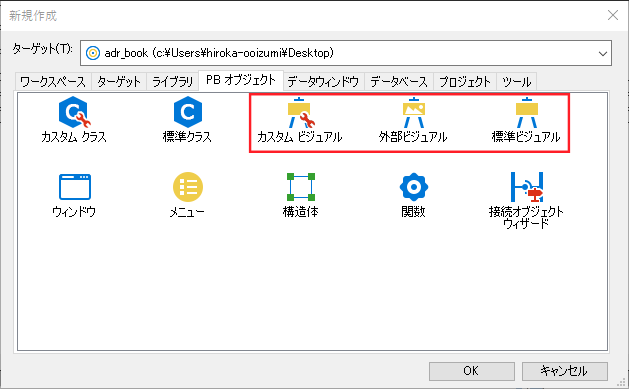Click the adr_book target combo field
The height and width of the screenshot is (389, 629).
point(346,53)
